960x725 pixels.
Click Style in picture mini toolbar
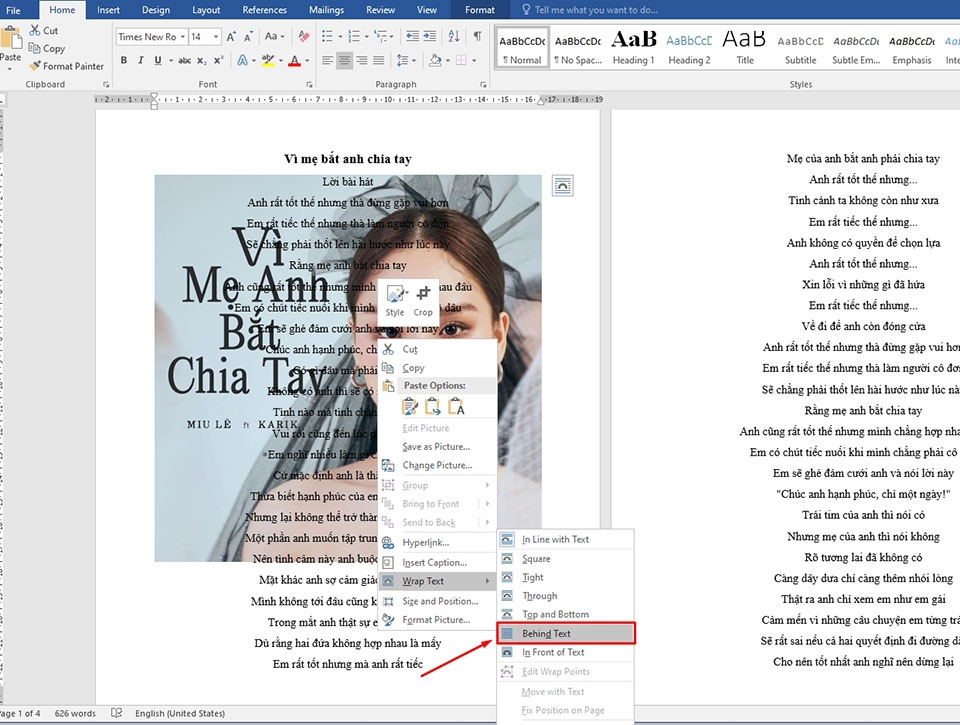tap(395, 301)
